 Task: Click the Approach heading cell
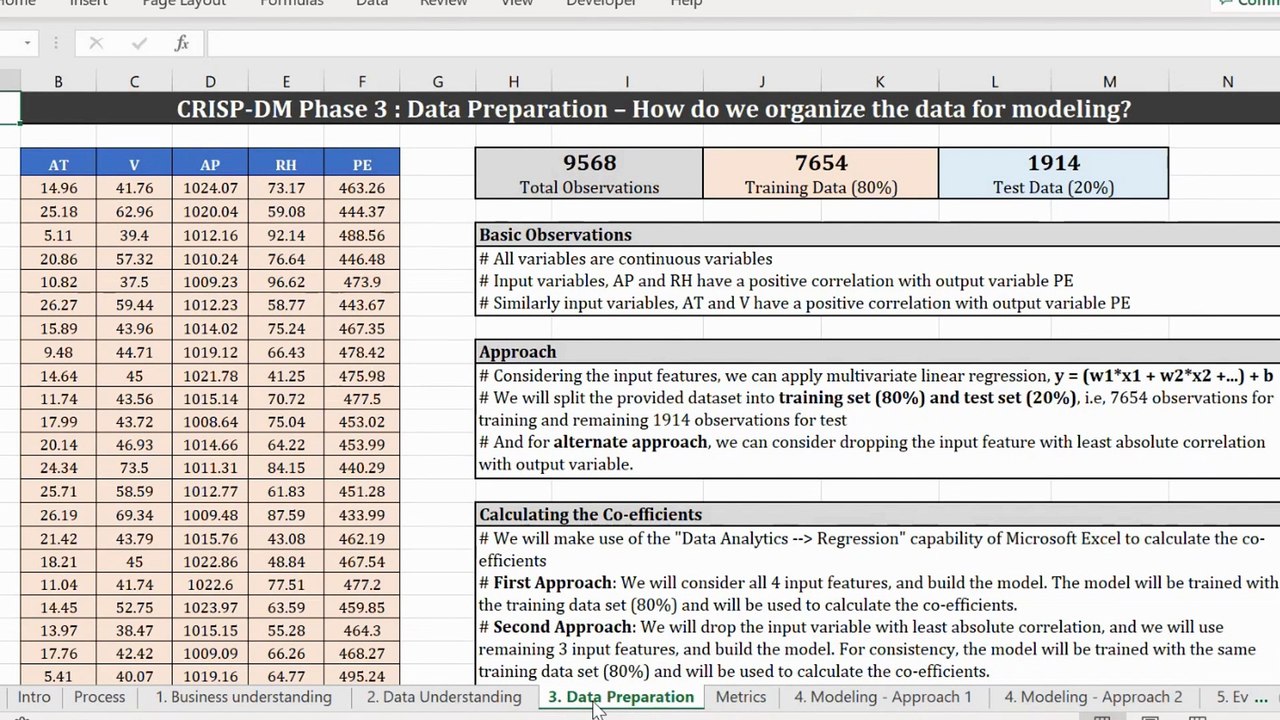tap(878, 352)
